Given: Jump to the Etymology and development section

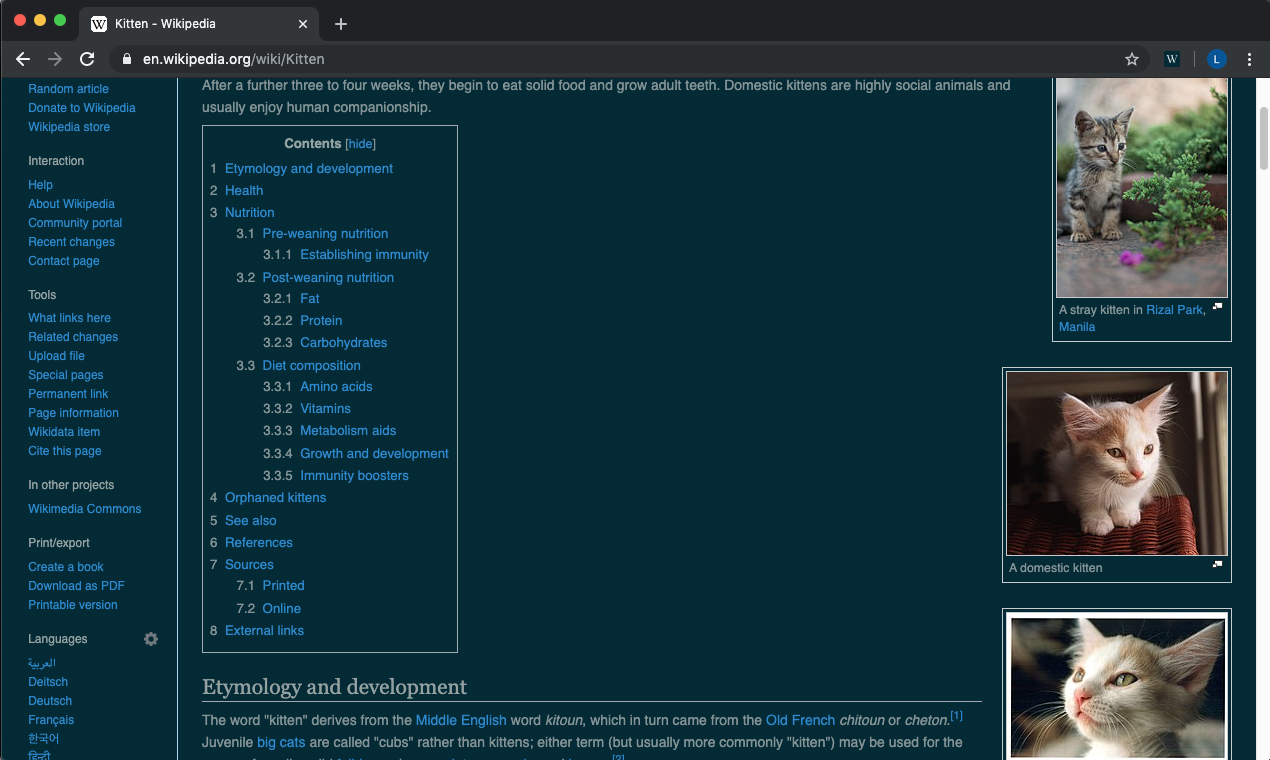Looking at the screenshot, I should (308, 168).
